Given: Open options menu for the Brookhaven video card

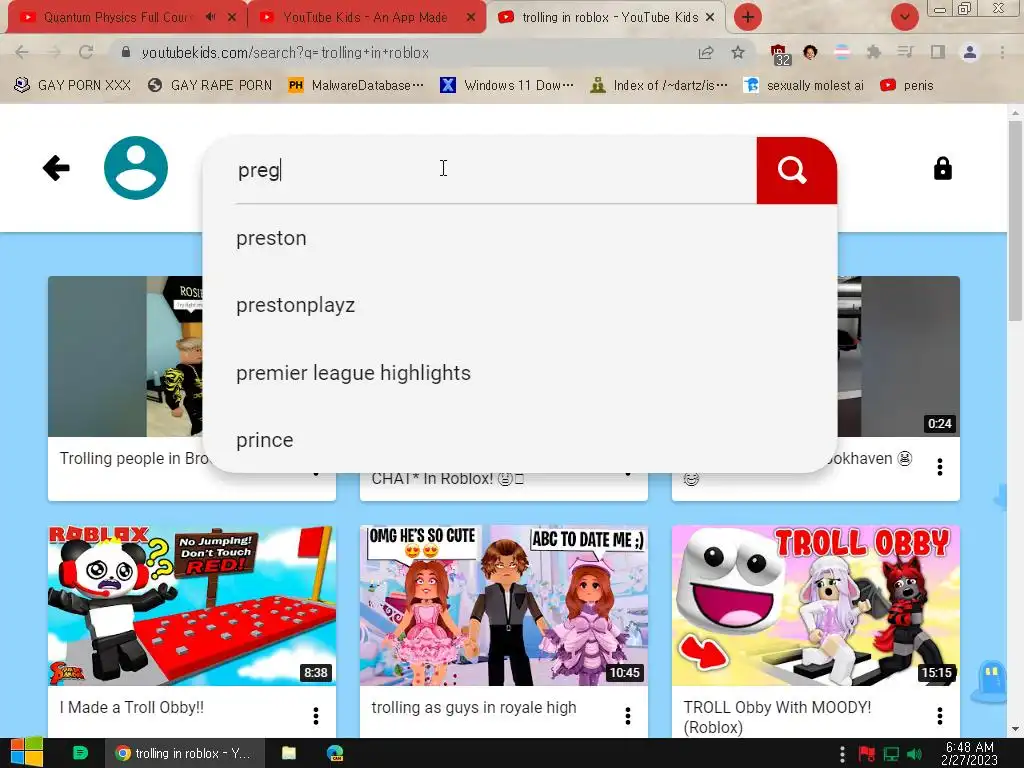Looking at the screenshot, I should (940, 467).
